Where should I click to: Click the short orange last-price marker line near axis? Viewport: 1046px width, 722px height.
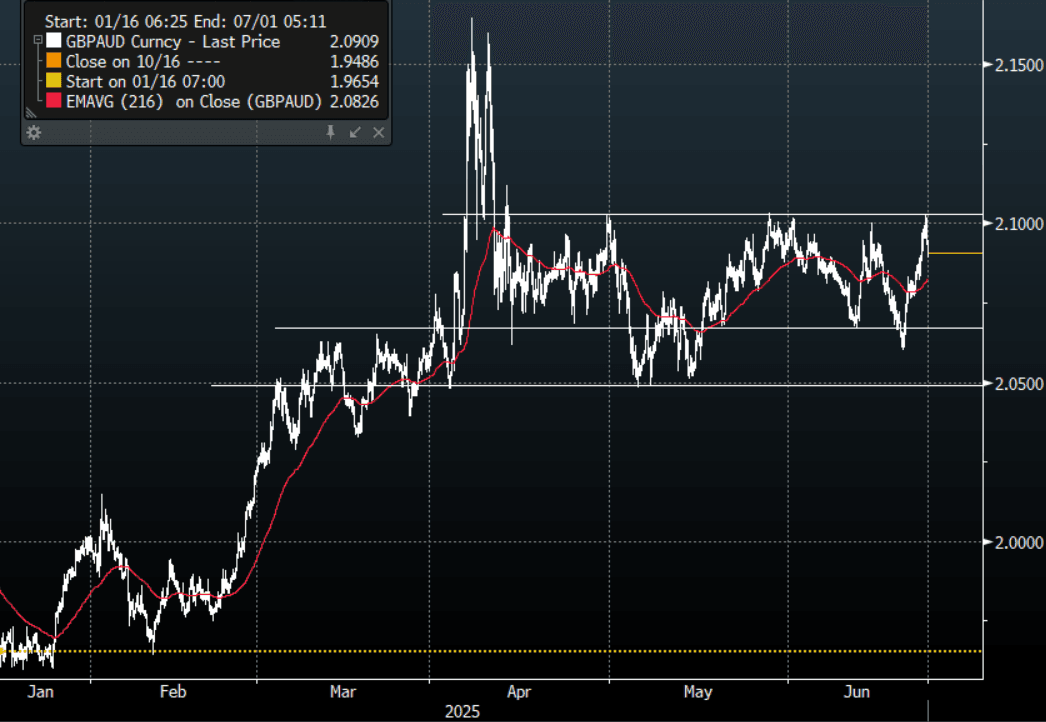tap(955, 254)
